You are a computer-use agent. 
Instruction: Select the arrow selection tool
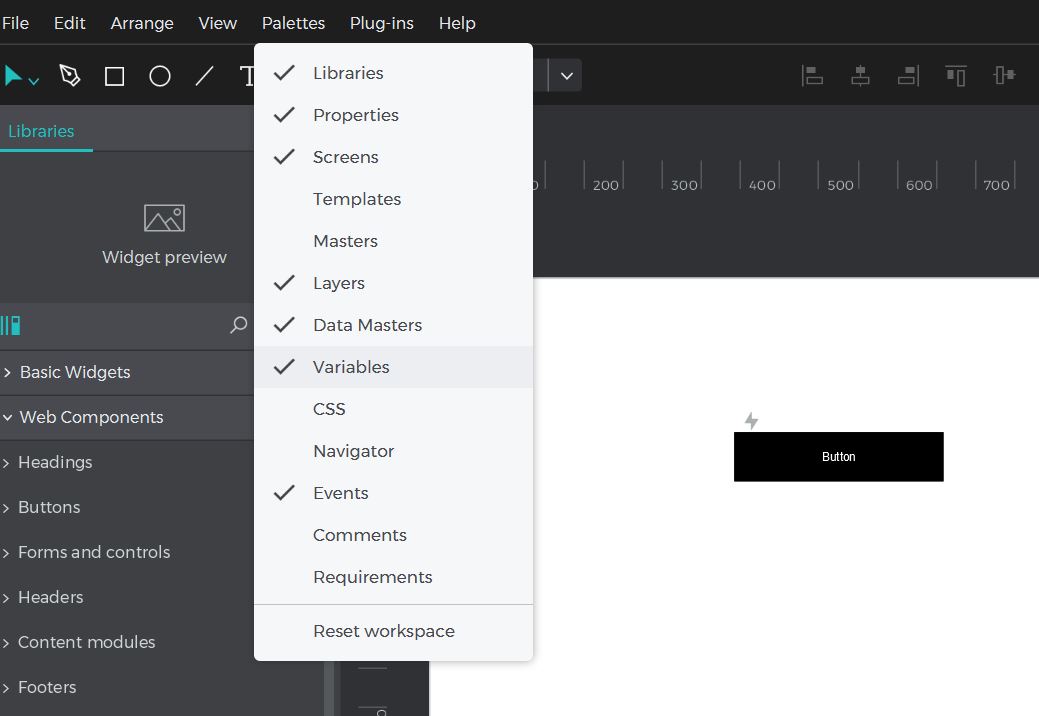[14, 76]
